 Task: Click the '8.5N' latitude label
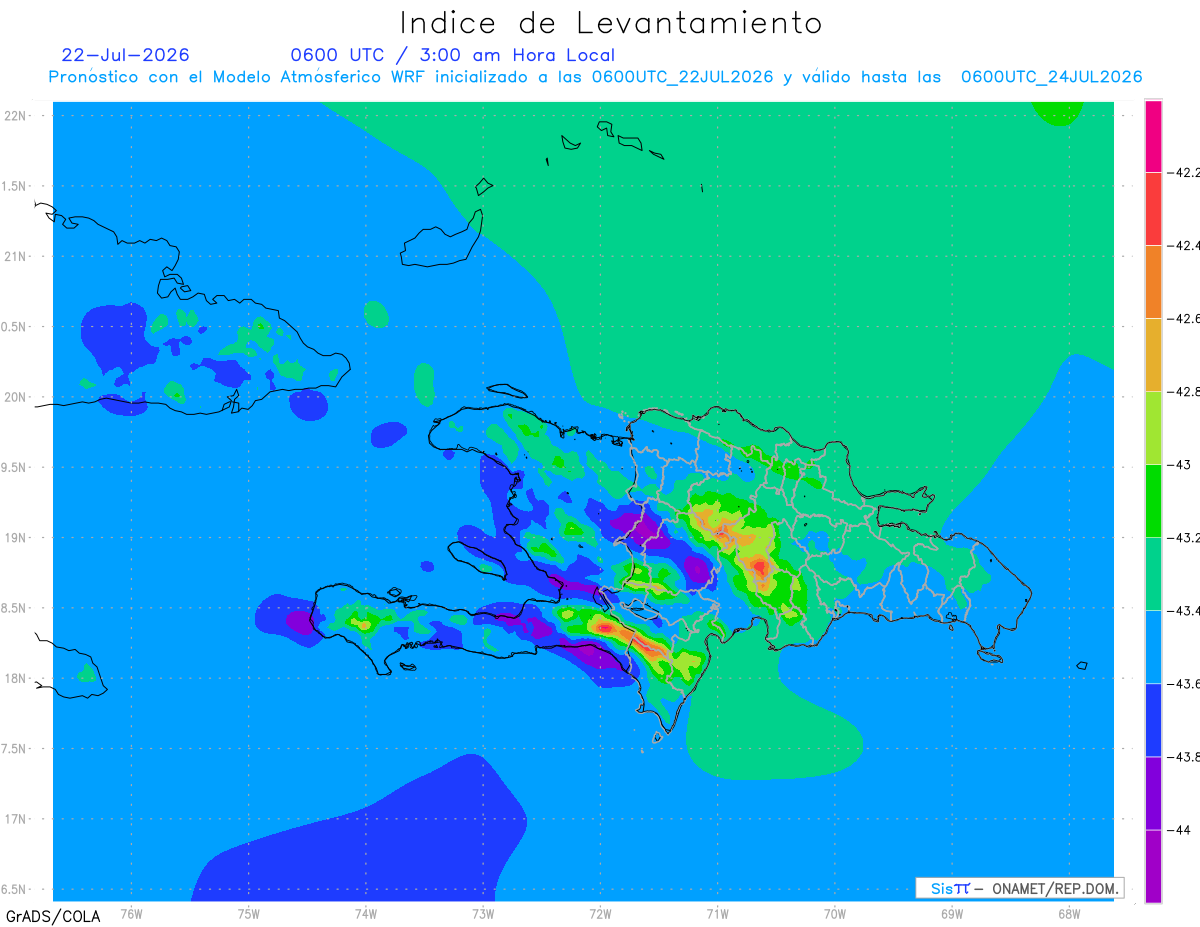pos(15,608)
